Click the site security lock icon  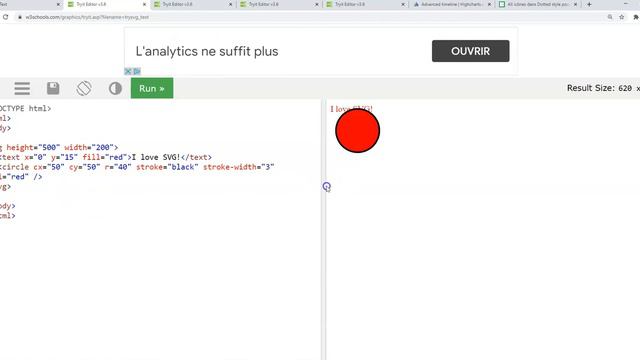(x=19, y=17)
